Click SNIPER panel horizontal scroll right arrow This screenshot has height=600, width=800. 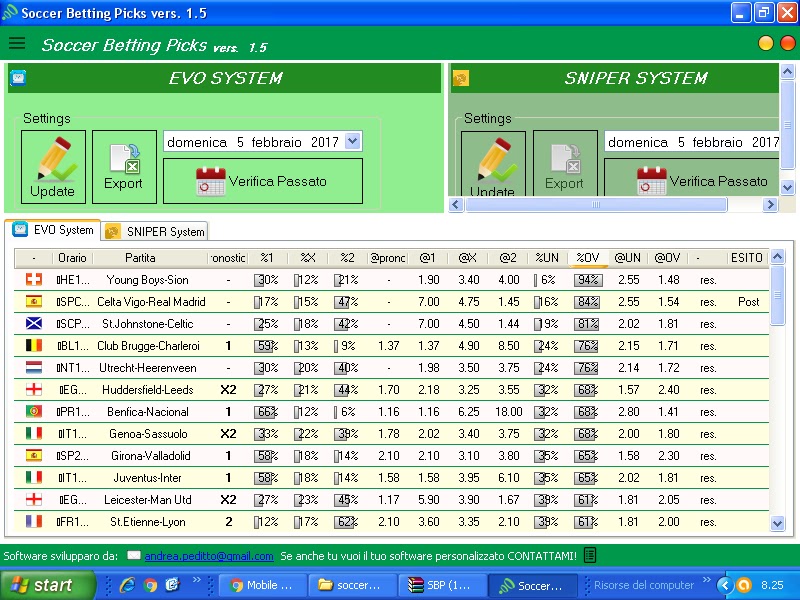click(x=770, y=205)
